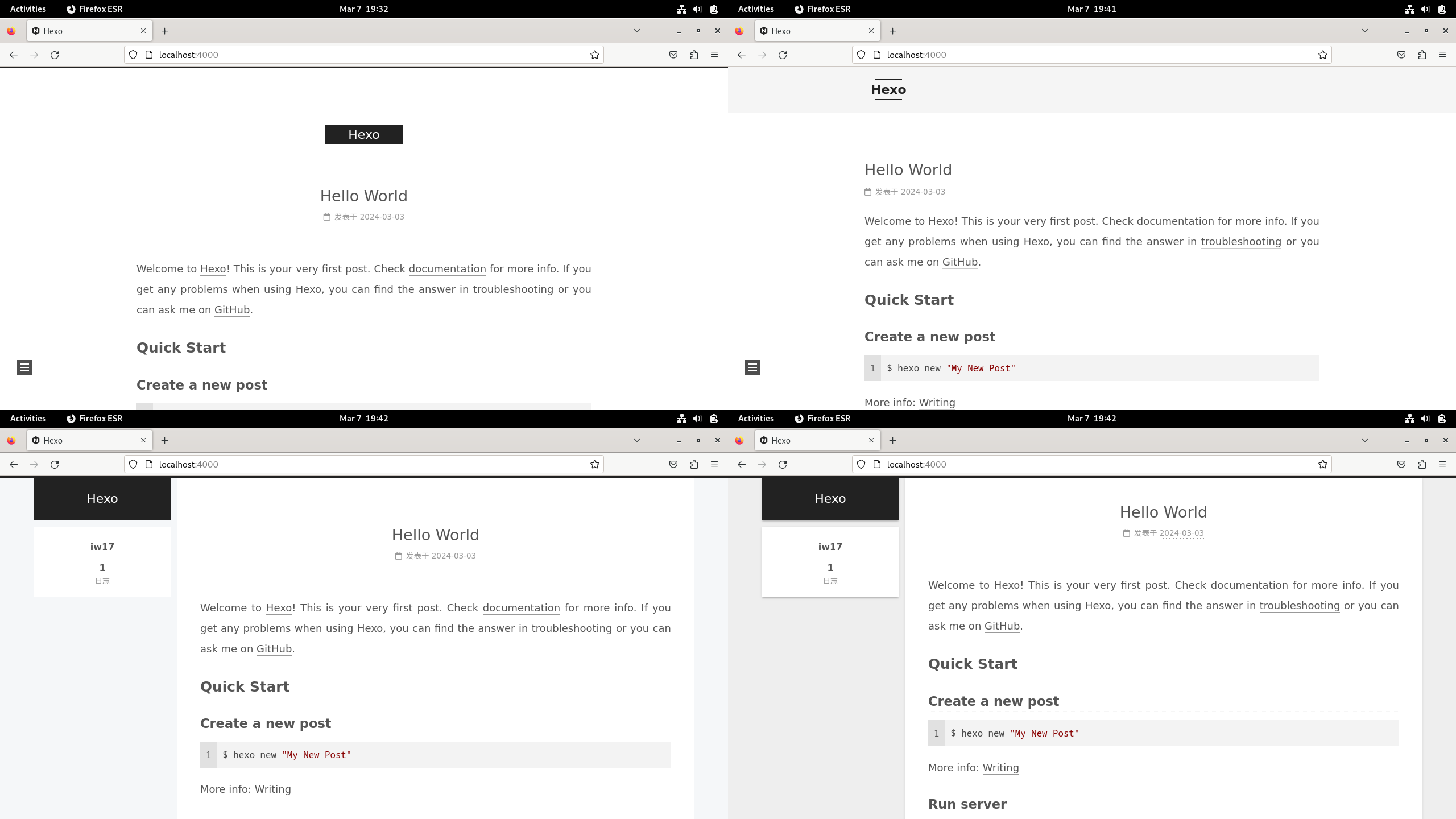Reload page in top-right Firefox window
1456x819 pixels.
click(783, 55)
